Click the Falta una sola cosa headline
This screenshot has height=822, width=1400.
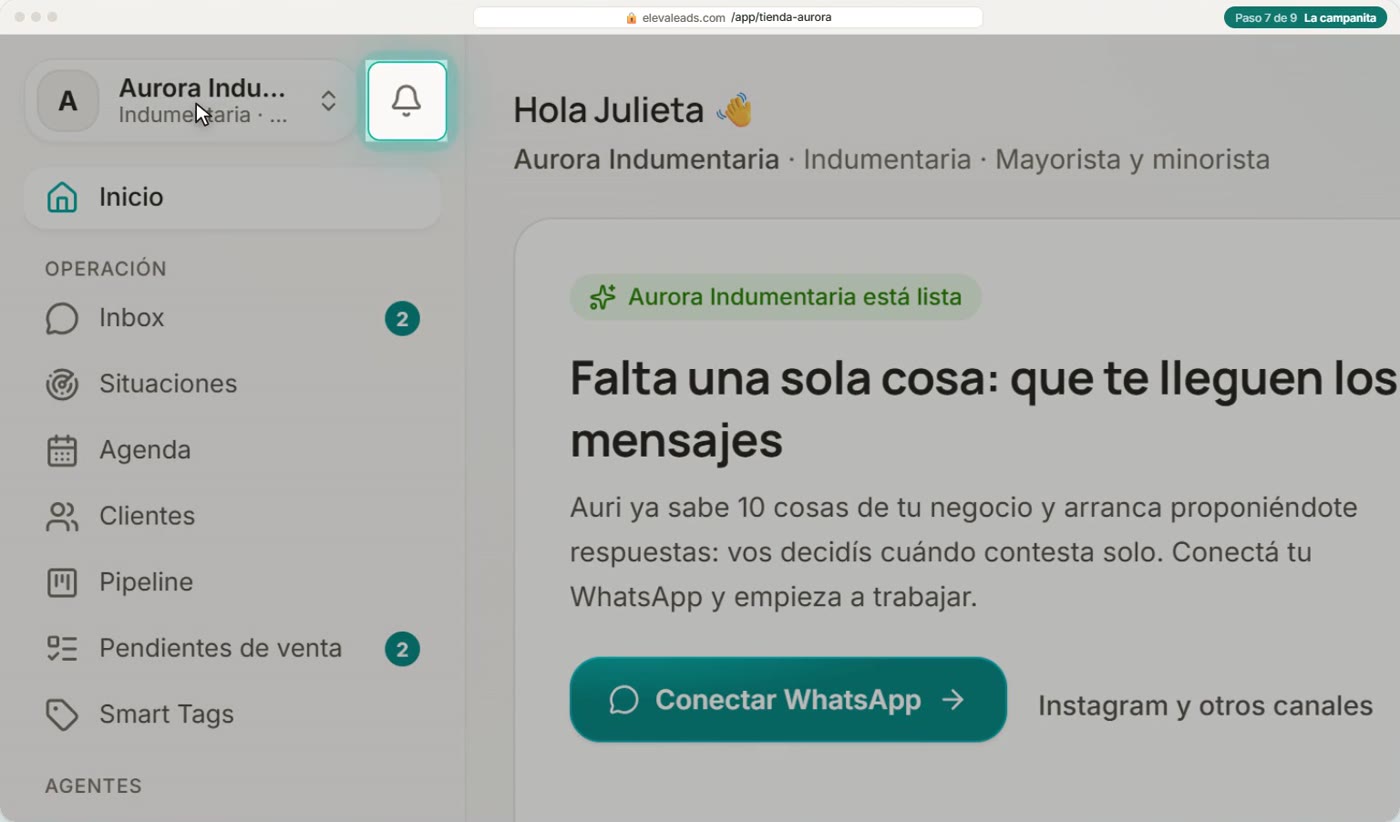pyautogui.click(x=983, y=409)
